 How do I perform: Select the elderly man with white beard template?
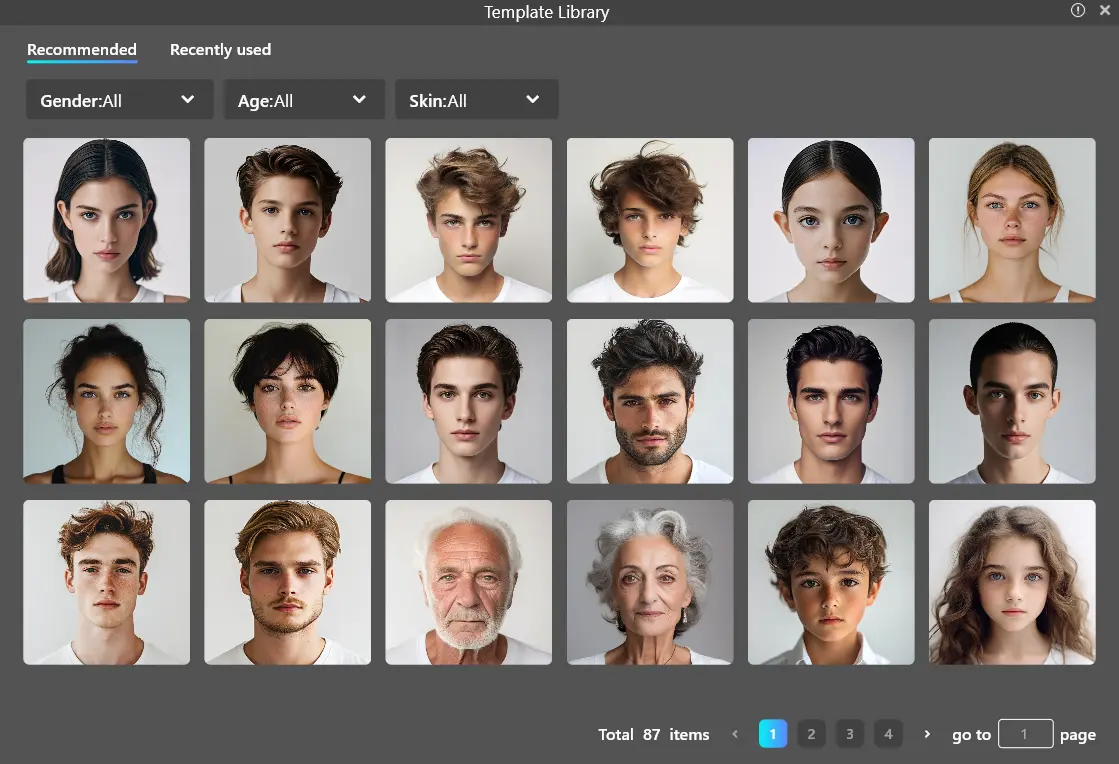(x=468, y=582)
